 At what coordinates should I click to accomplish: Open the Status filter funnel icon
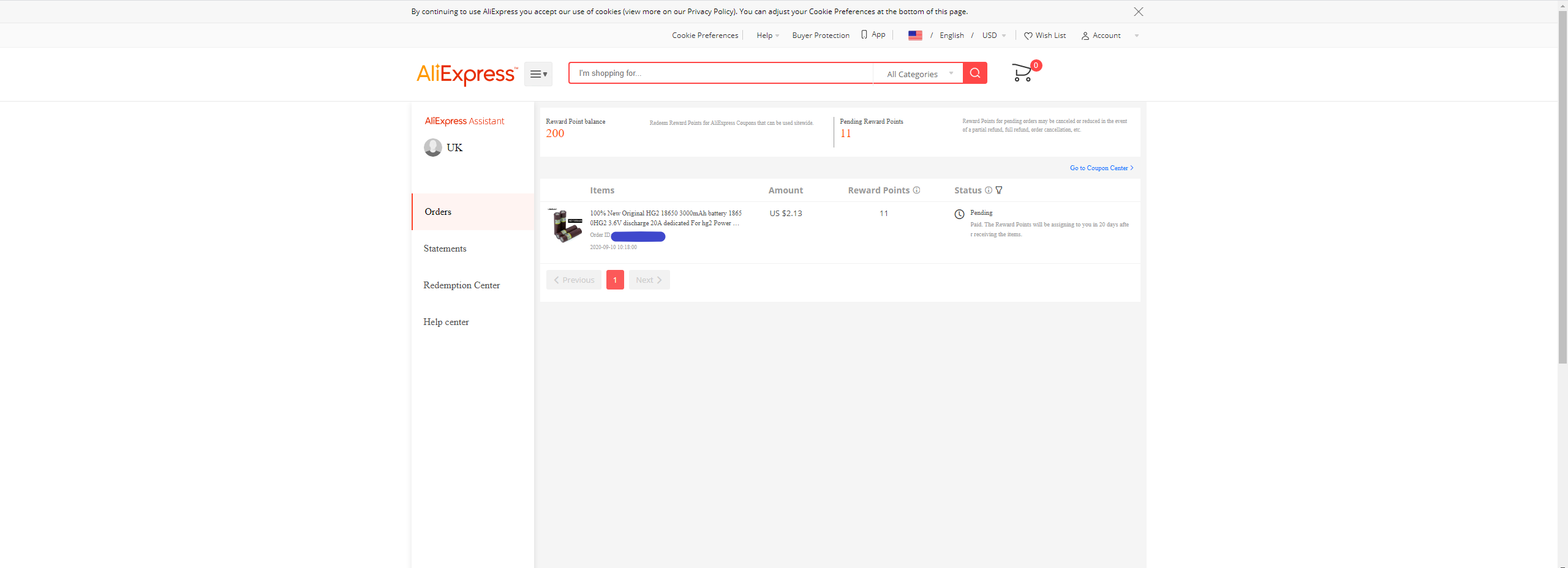click(x=999, y=190)
